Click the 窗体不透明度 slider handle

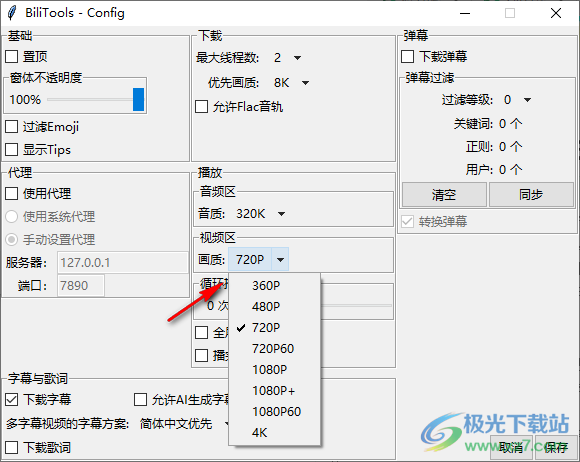138,100
